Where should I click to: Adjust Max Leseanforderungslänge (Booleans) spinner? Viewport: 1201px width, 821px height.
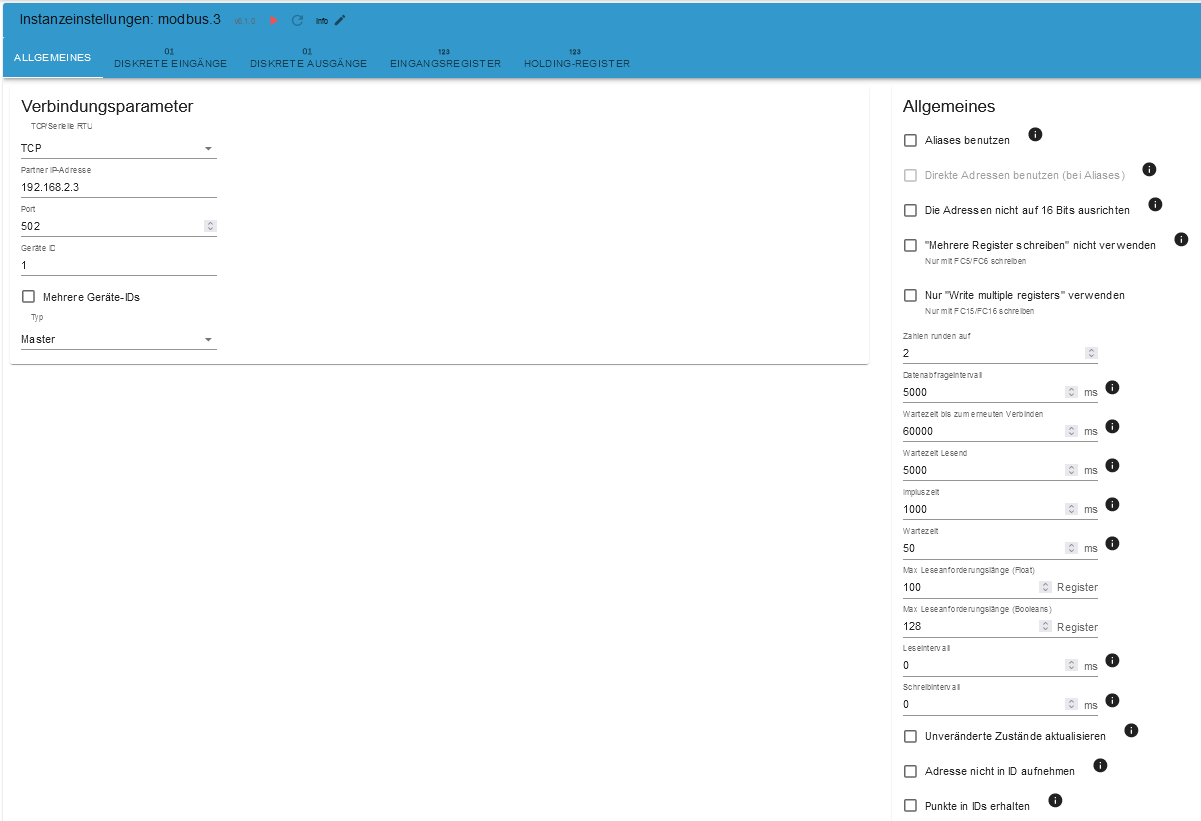click(x=1045, y=626)
